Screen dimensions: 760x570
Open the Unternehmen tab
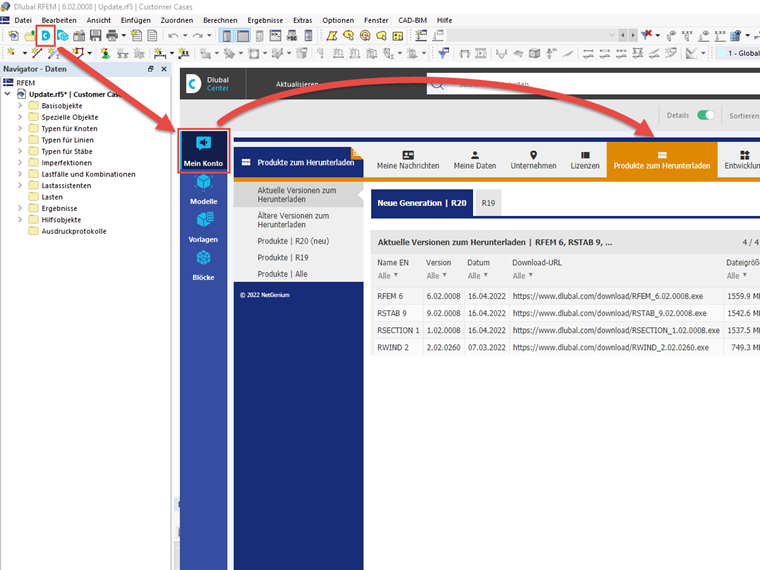(533, 160)
